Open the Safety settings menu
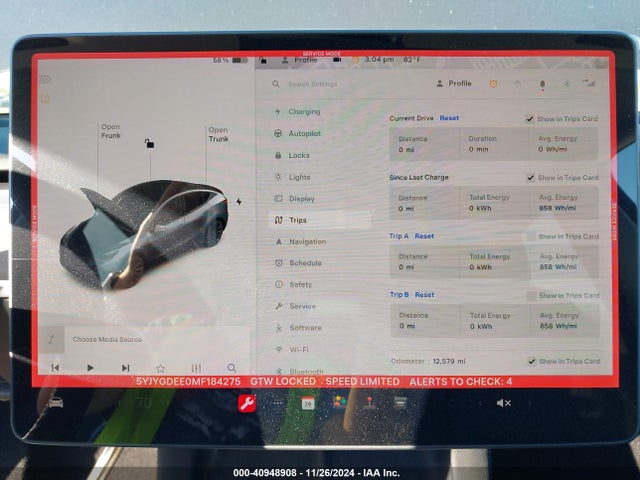 coord(293,284)
